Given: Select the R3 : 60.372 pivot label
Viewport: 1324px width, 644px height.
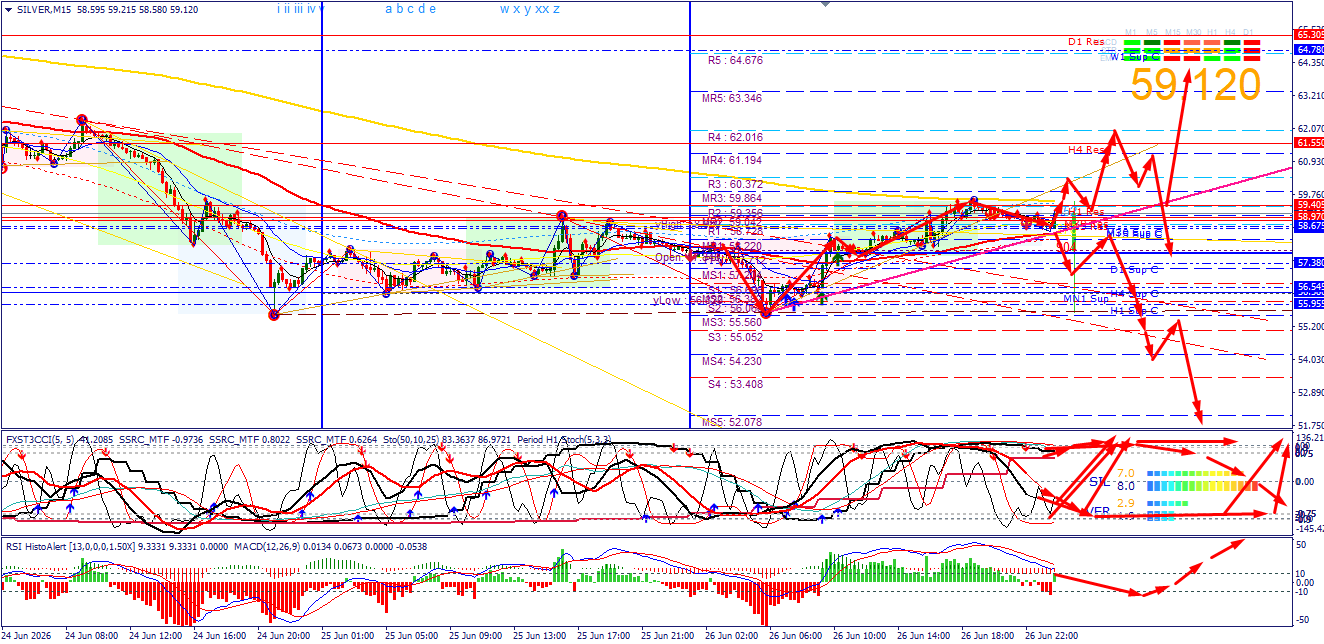Looking at the screenshot, I should 735,184.
